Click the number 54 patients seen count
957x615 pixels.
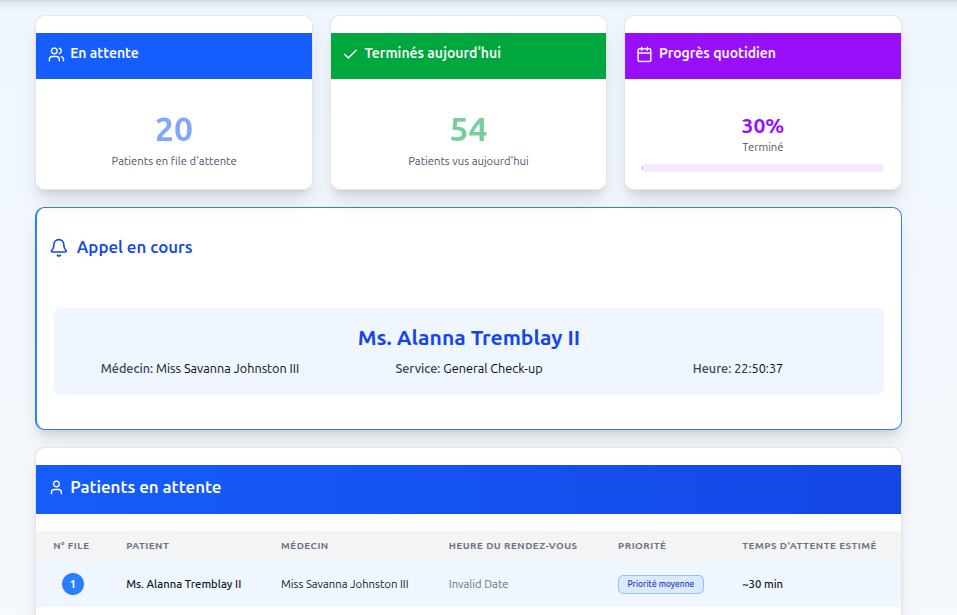(468, 130)
